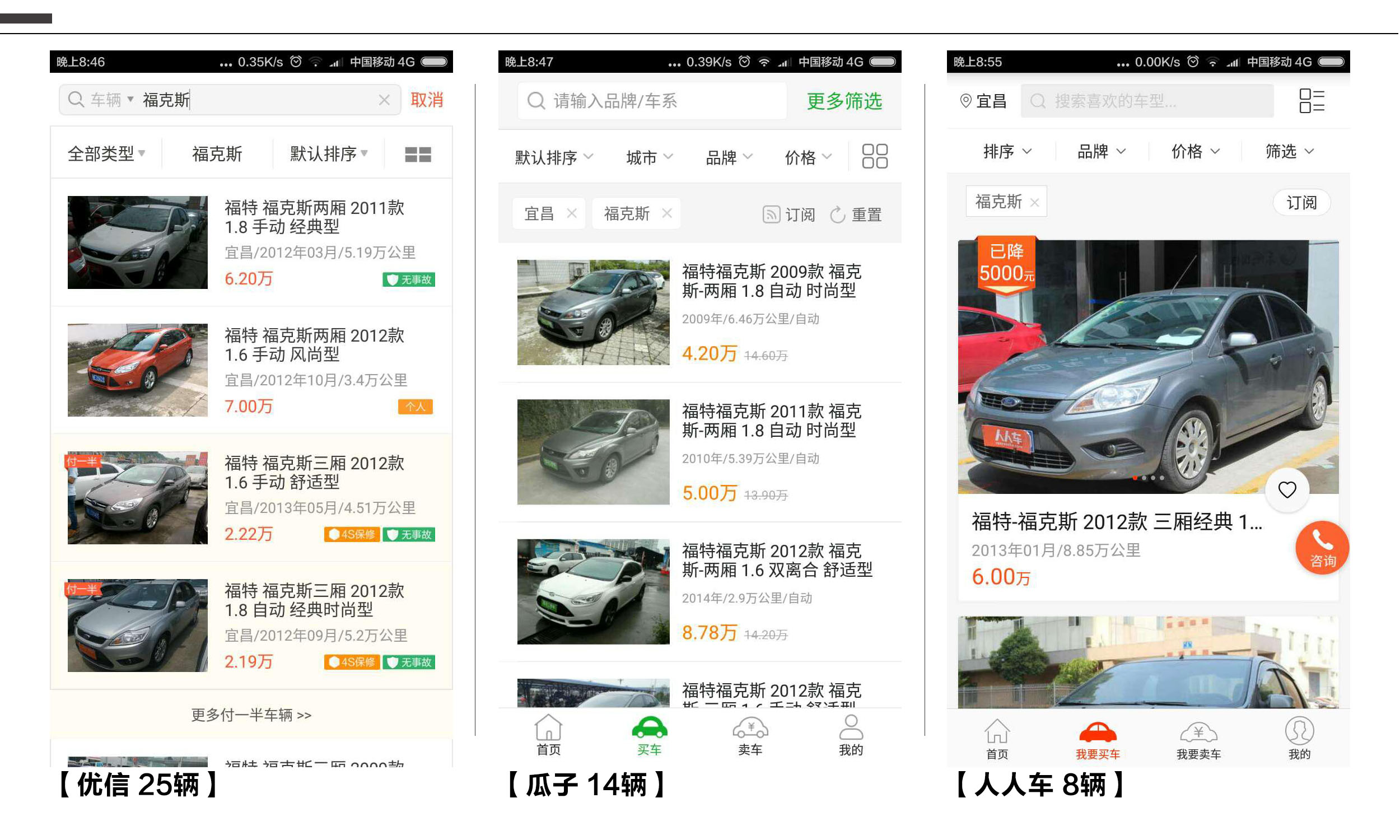Tap the 买车 car icon in Guazi bottom navigation
This screenshot has height=840, width=1400.
coord(650,730)
